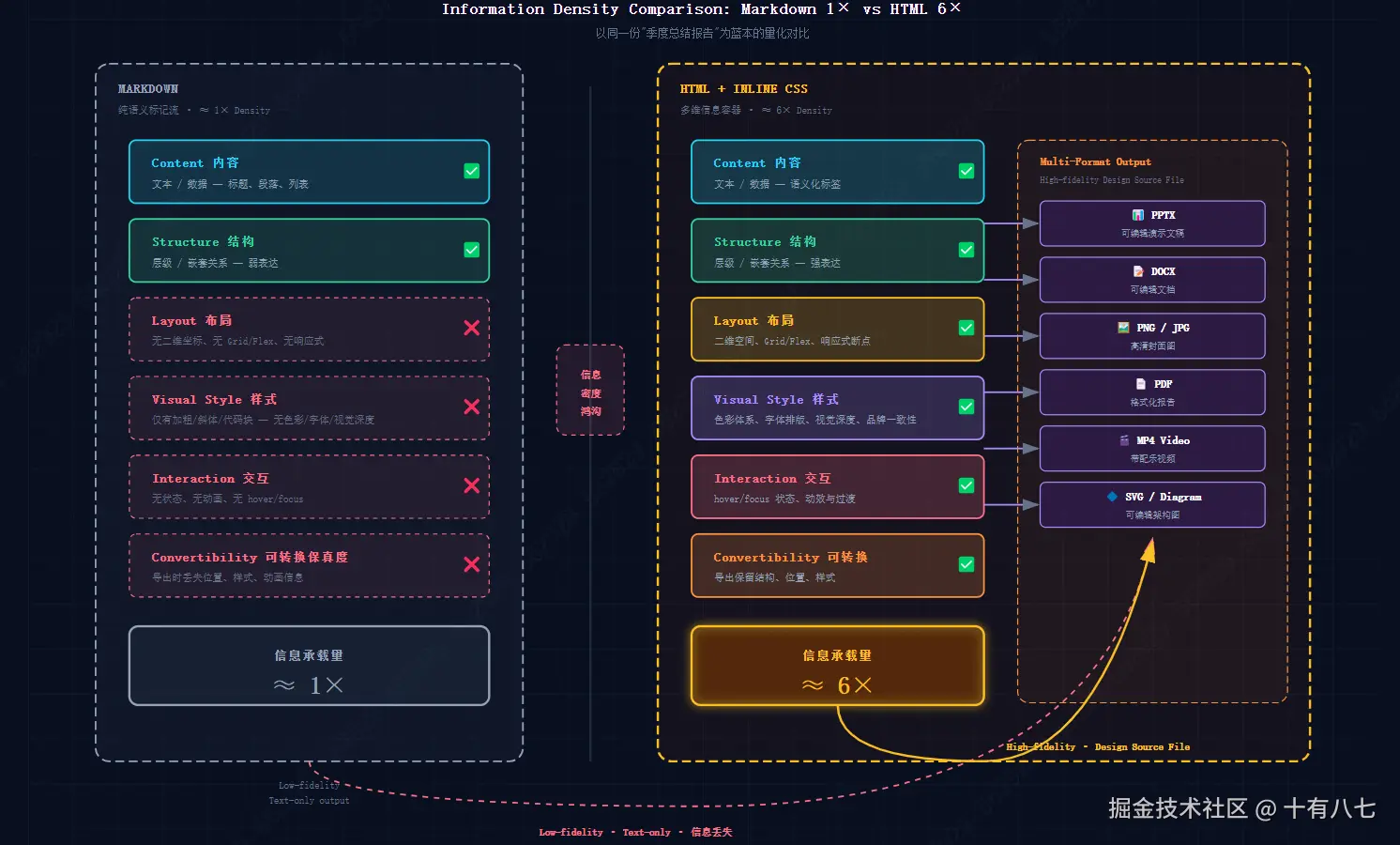Image resolution: width=1400 pixels, height=845 pixels.
Task: Click the PDF file icon
Action: tap(1140, 384)
